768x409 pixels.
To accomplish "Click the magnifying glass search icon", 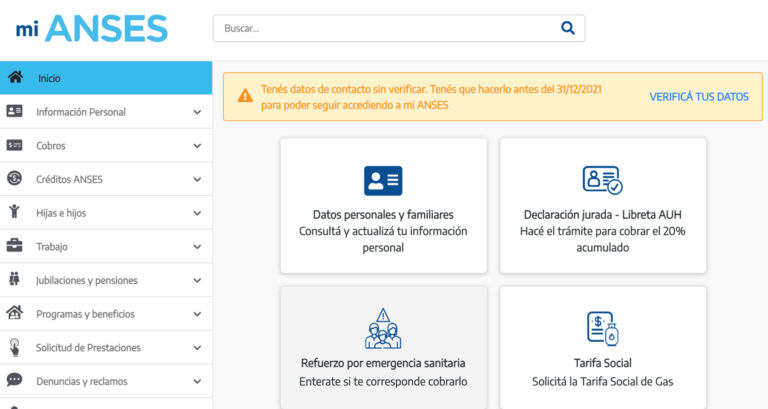I will click(568, 28).
